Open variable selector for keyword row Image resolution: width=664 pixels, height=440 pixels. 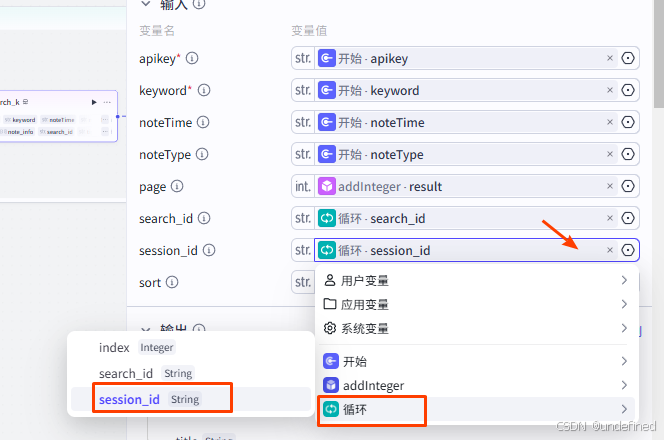click(x=628, y=90)
